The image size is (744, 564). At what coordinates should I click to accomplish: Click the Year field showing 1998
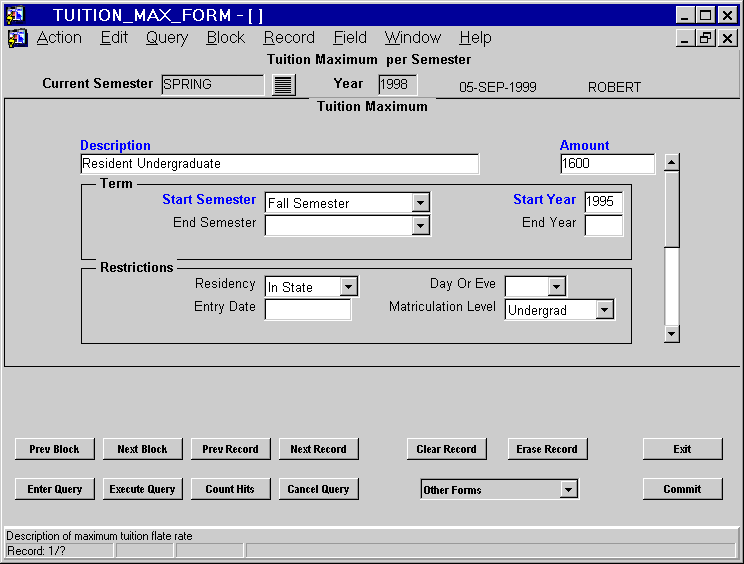tap(398, 85)
